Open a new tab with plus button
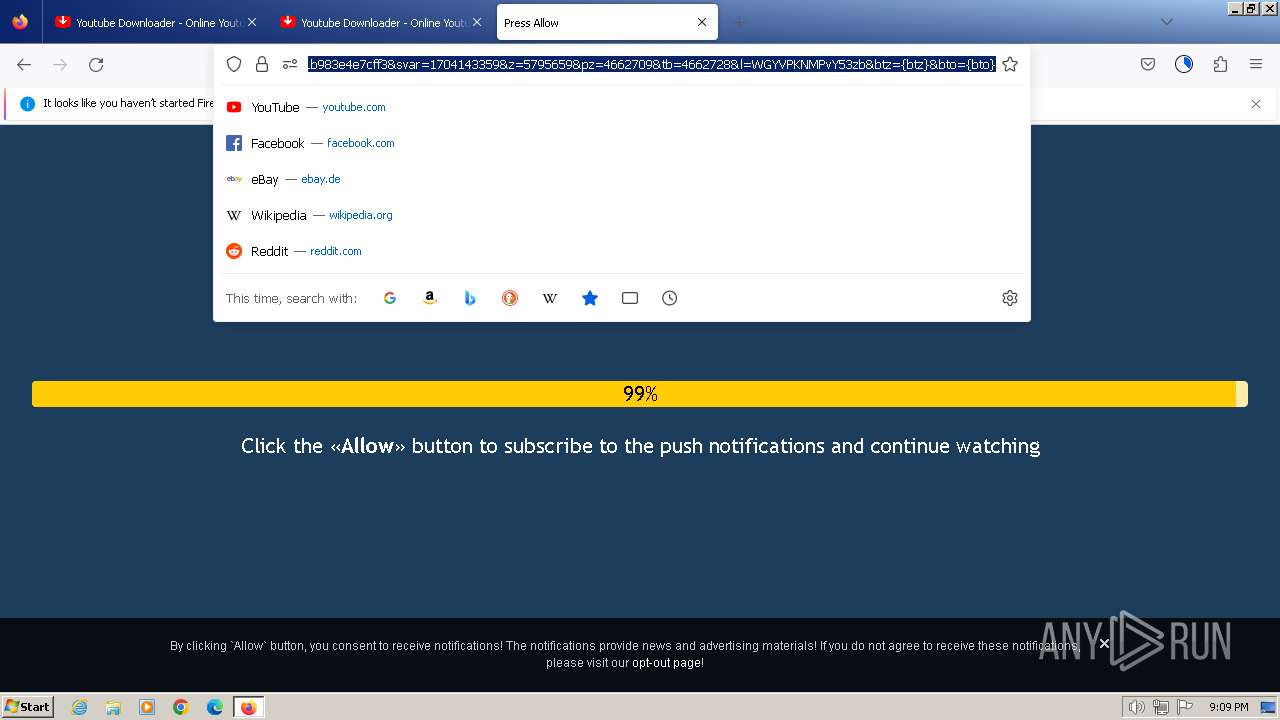Image resolution: width=1280 pixels, height=720 pixels. tap(739, 22)
